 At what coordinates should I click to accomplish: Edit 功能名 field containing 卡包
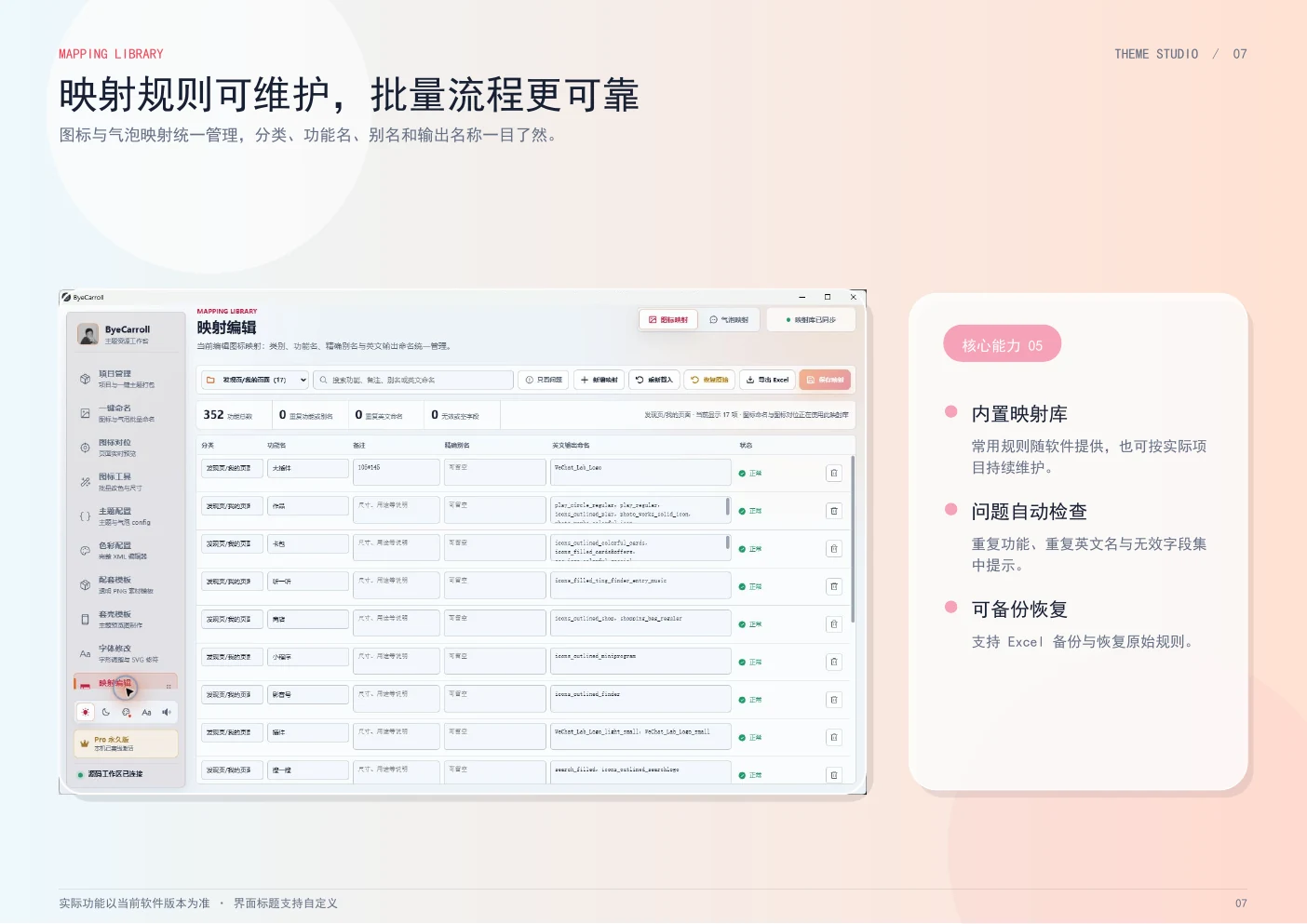[308, 543]
